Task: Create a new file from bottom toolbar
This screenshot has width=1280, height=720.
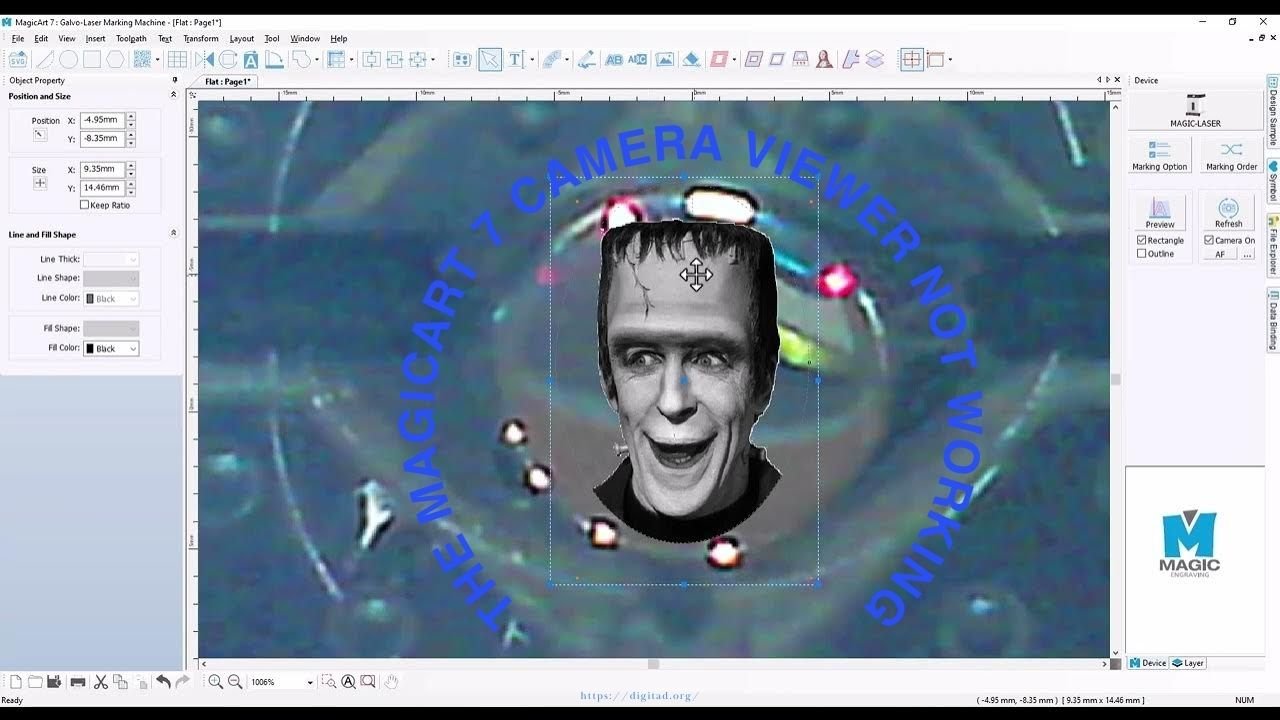Action: click(x=15, y=682)
